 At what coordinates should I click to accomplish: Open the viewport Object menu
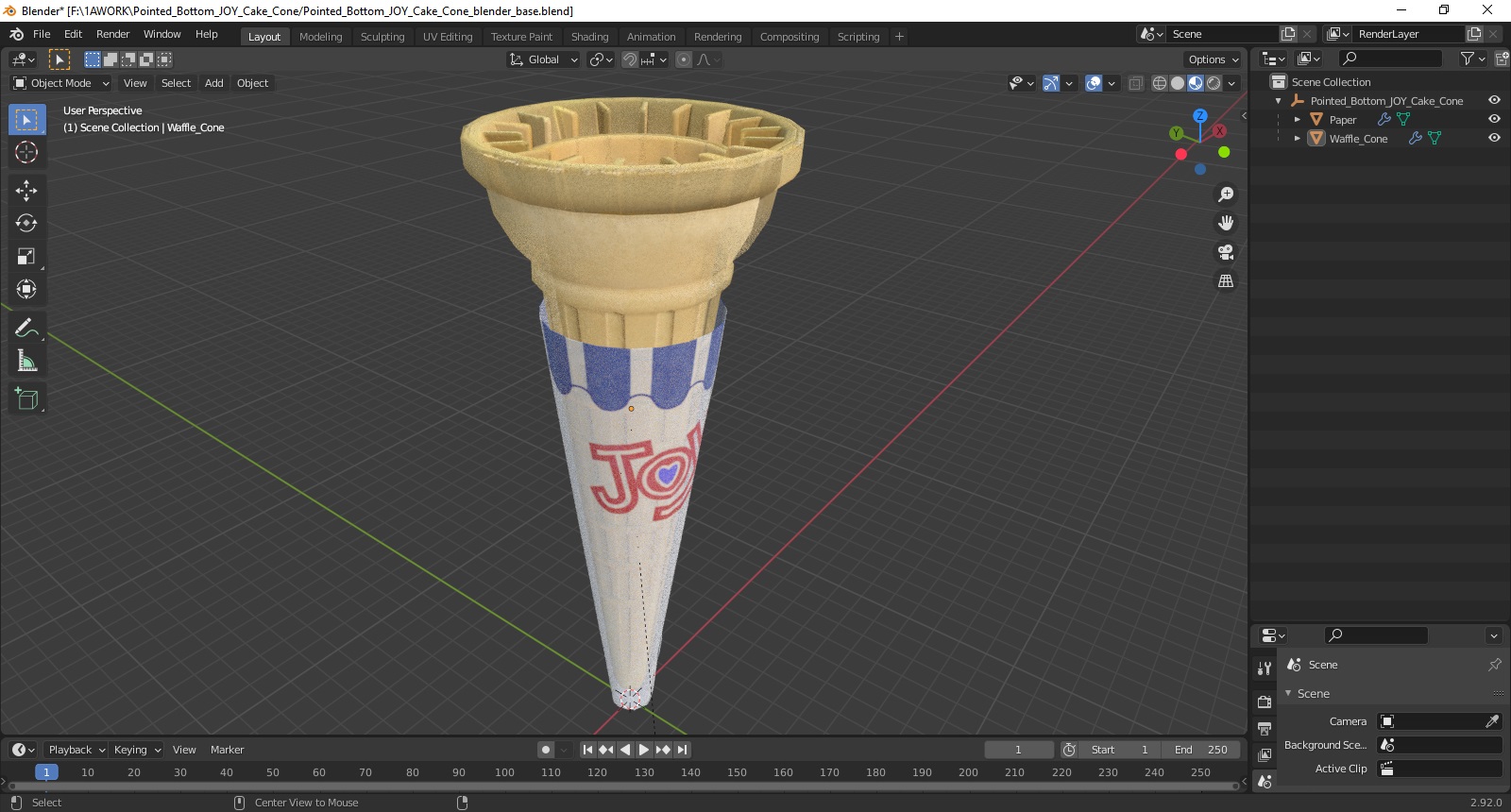point(252,83)
